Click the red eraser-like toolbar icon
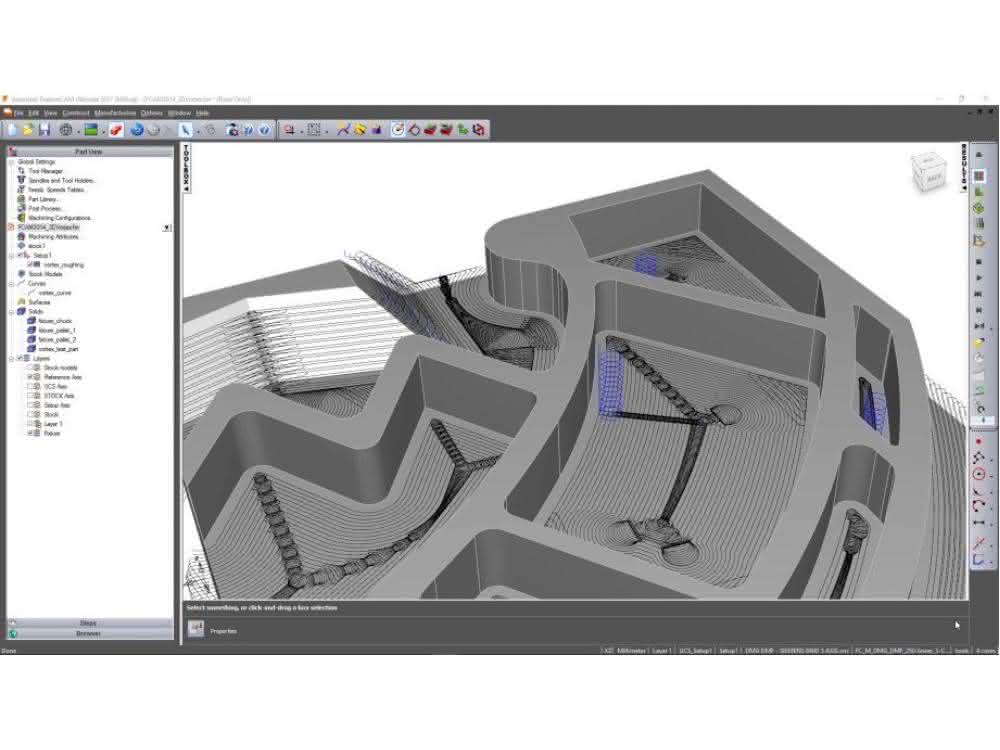 (116, 129)
